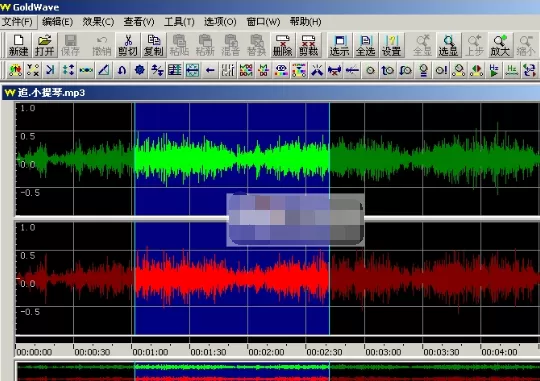Open the Echo effect icon
Viewport: 540px width, 381px height.
click(50, 70)
